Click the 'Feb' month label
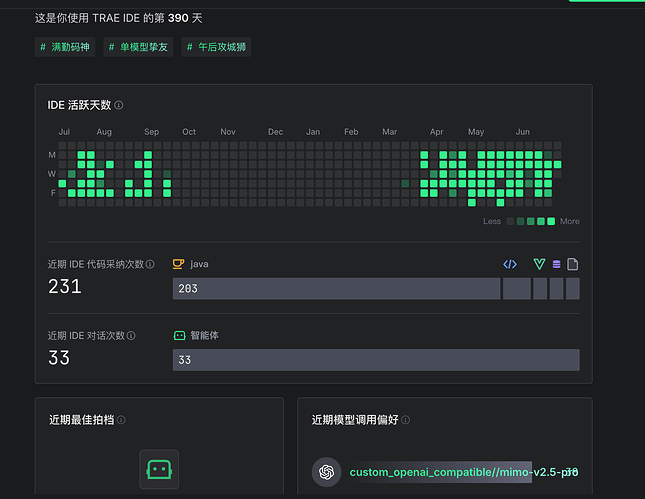Screen dimensions: 645x499 coord(351,132)
